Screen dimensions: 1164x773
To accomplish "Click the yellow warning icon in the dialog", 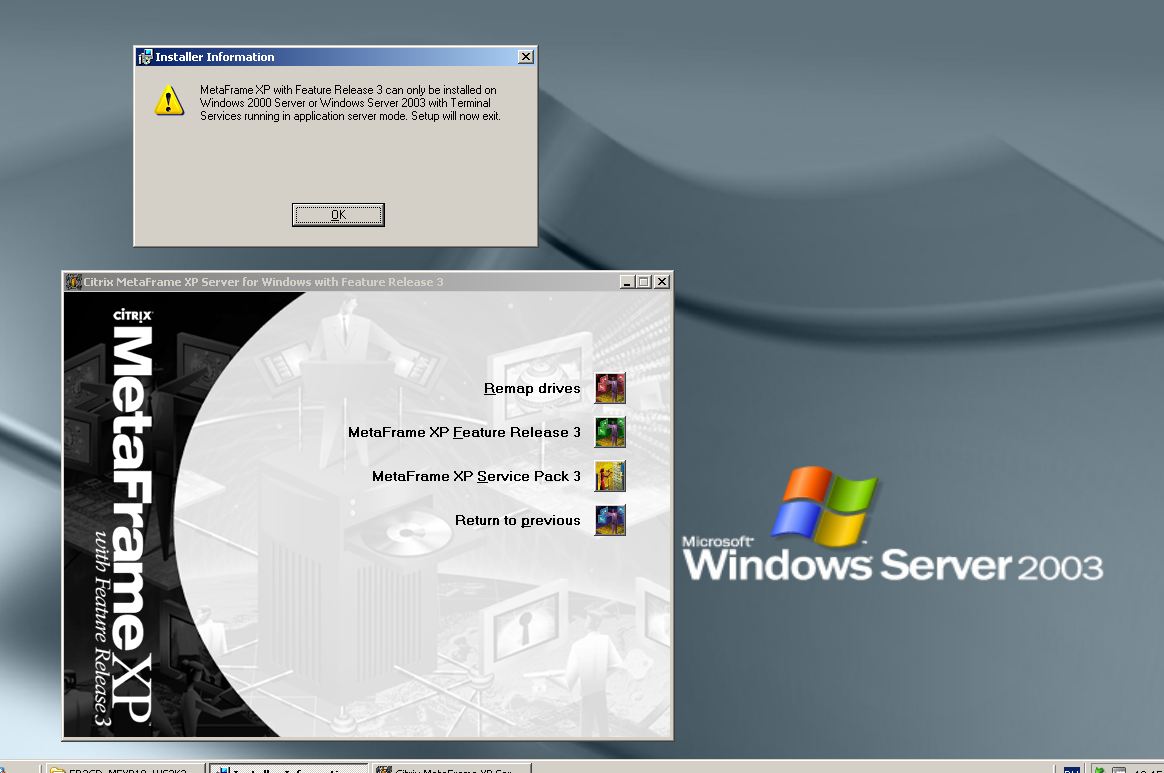I will pos(169,101).
